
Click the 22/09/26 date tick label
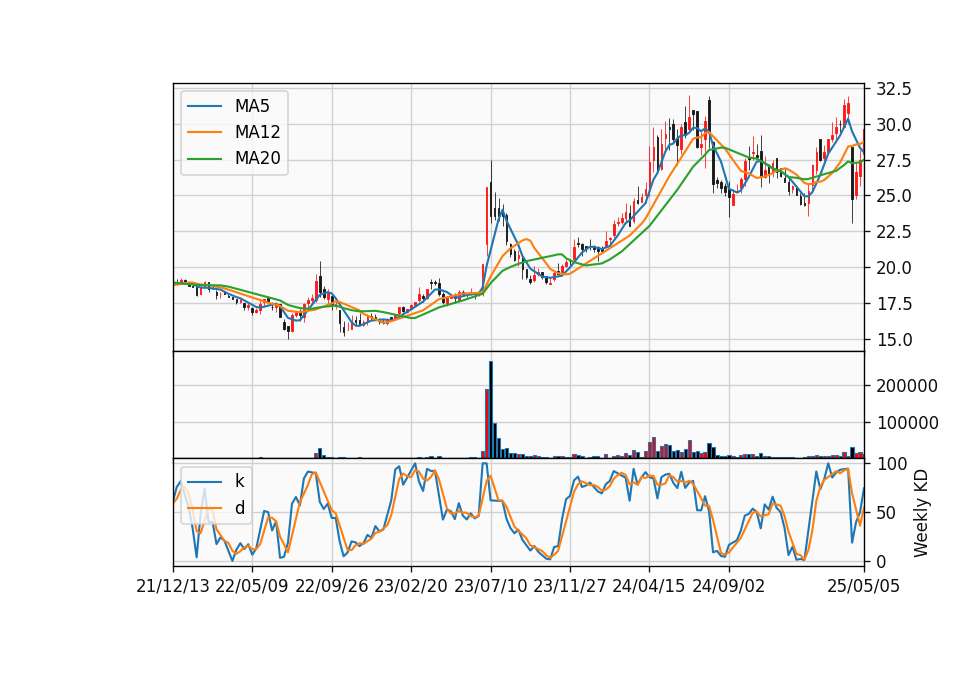[332, 586]
